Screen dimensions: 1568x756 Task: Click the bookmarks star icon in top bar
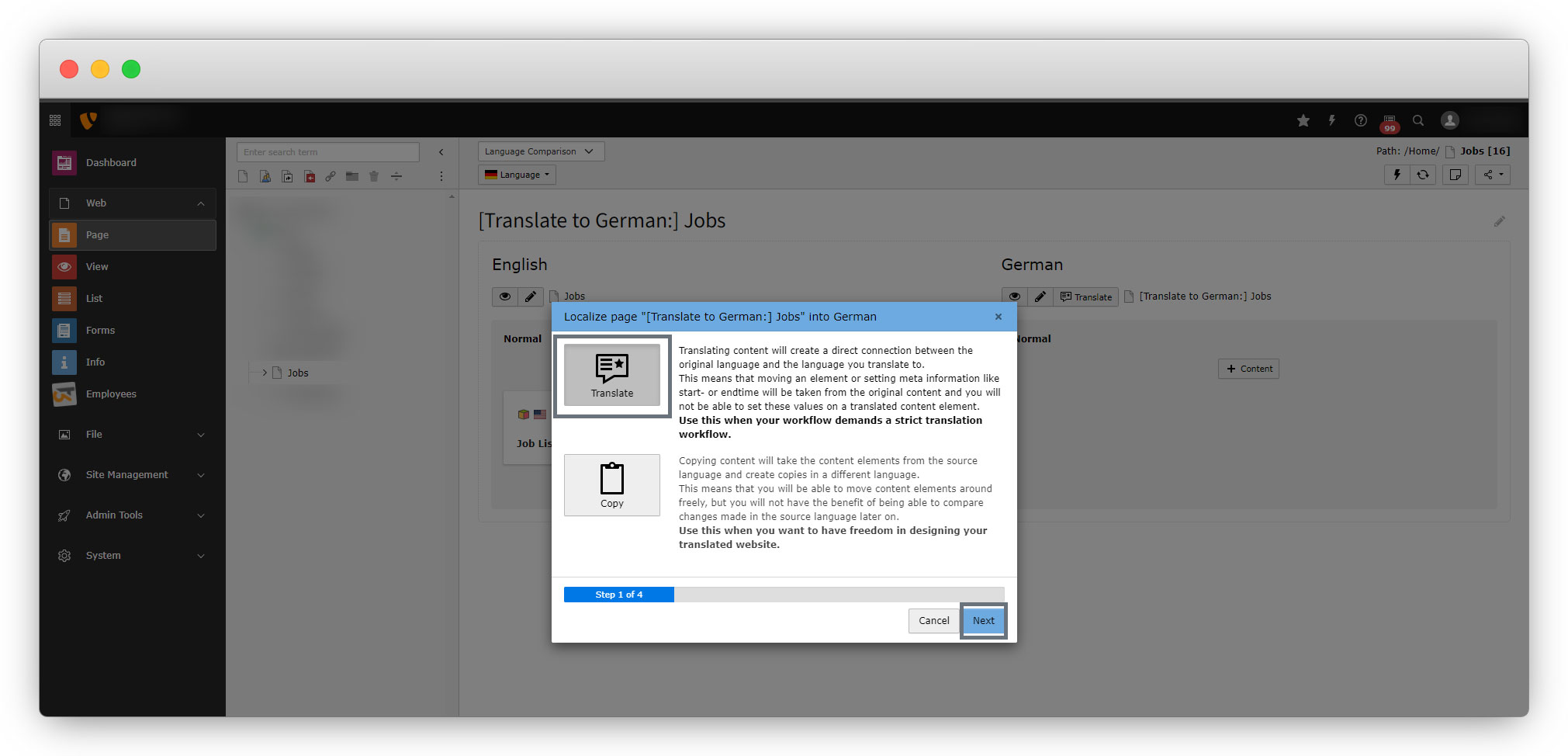click(x=1303, y=120)
